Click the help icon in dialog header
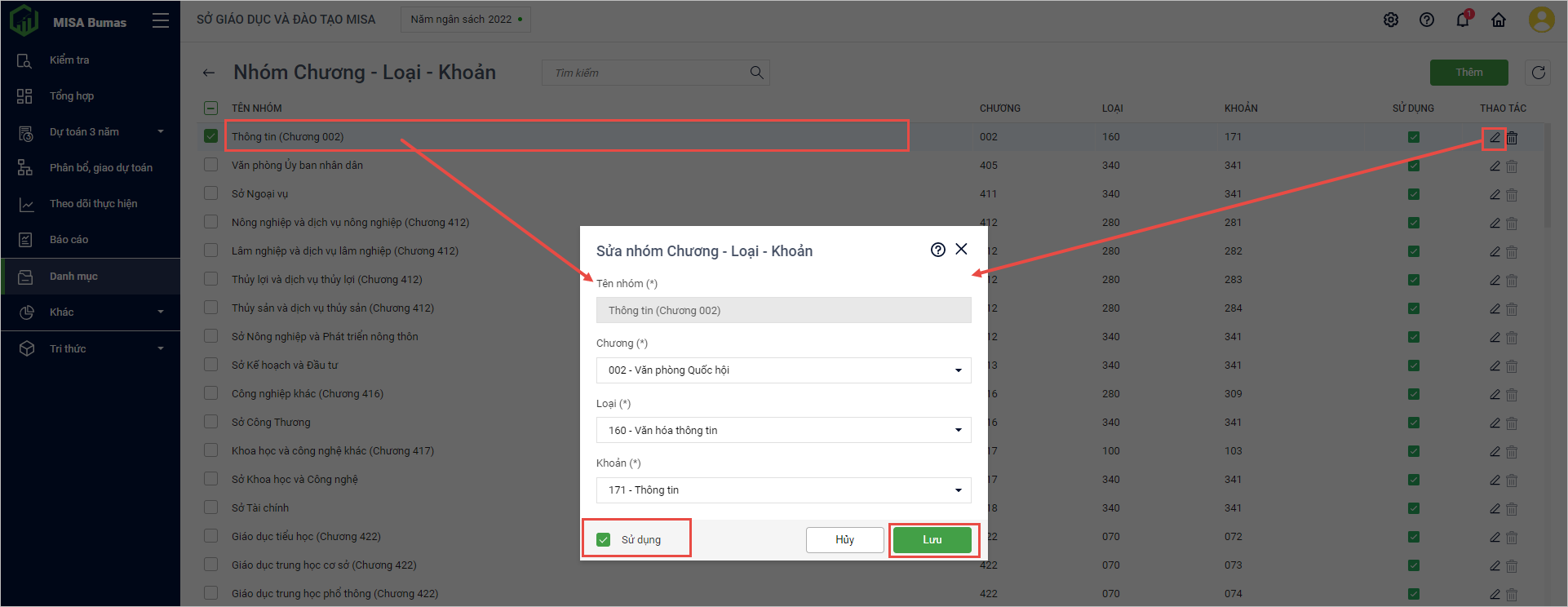Viewport: 1568px width, 607px height. [938, 250]
